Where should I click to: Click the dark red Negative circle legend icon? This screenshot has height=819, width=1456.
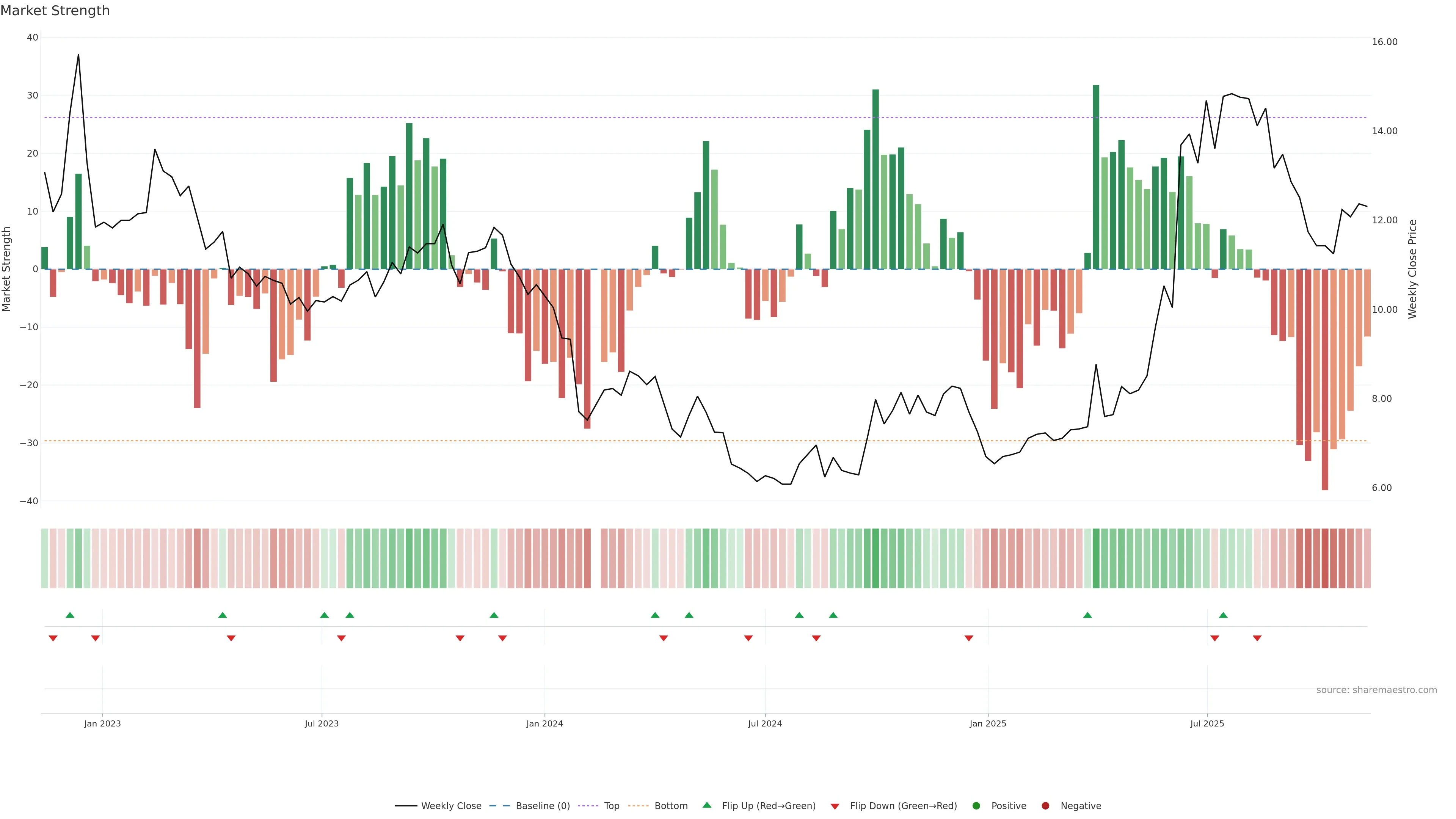[x=1045, y=805]
